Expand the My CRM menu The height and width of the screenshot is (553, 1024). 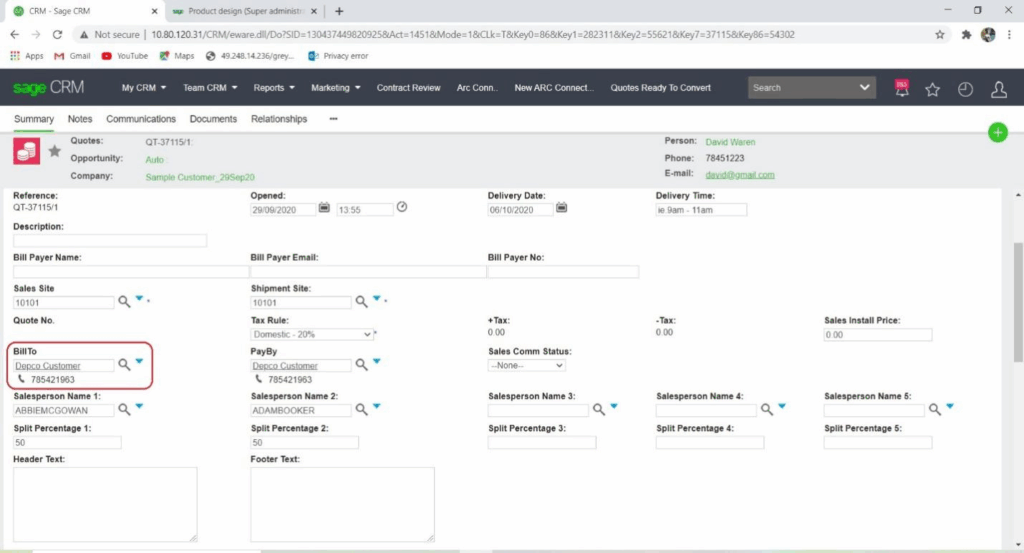(144, 88)
